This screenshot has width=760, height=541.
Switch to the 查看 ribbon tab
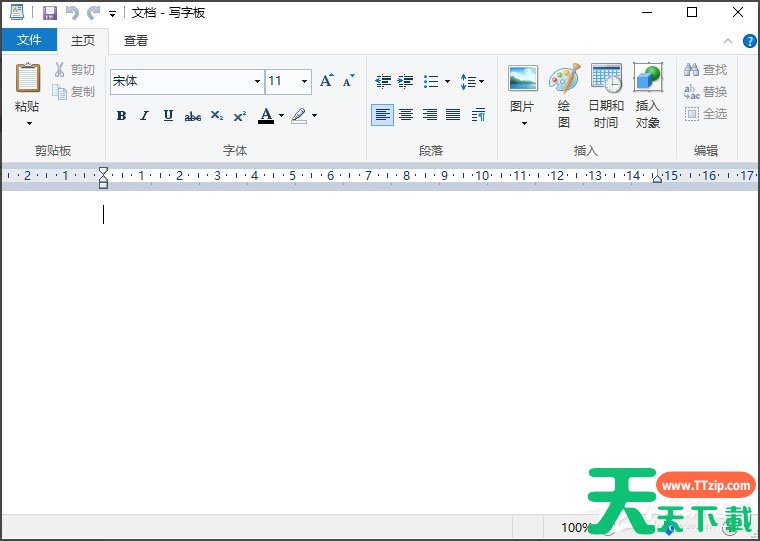click(x=136, y=41)
